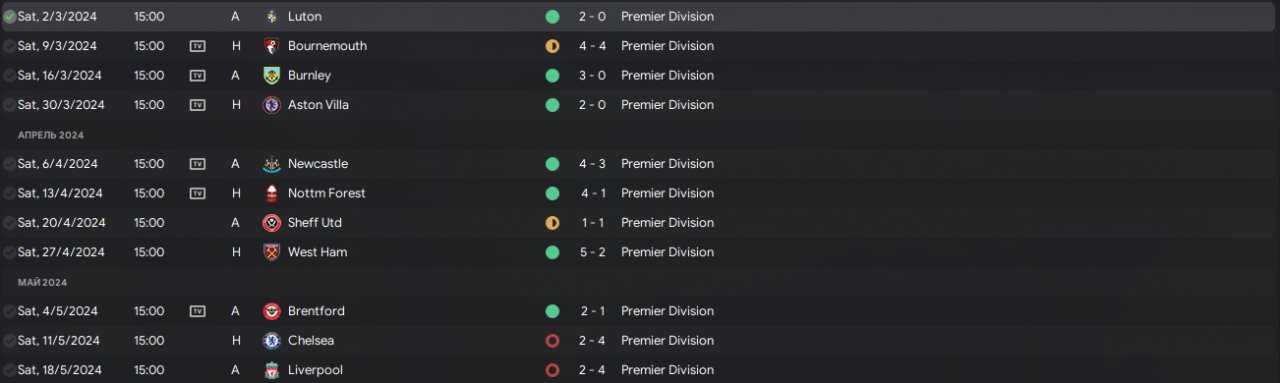This screenshot has height=383, width=1280.
Task: Click the Aston Villa crest icon
Action: click(271, 105)
